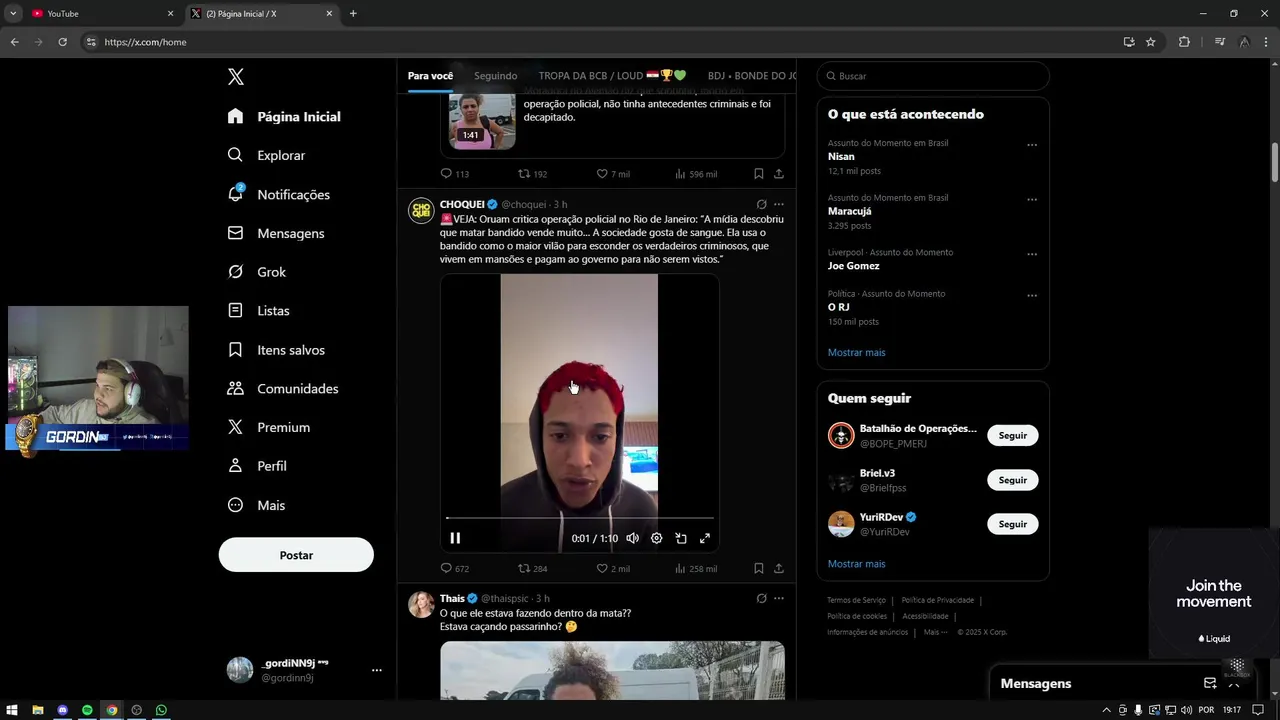Image resolution: width=1280 pixels, height=720 pixels.
Task: Like the post with 7 mil likes
Action: tap(613, 174)
